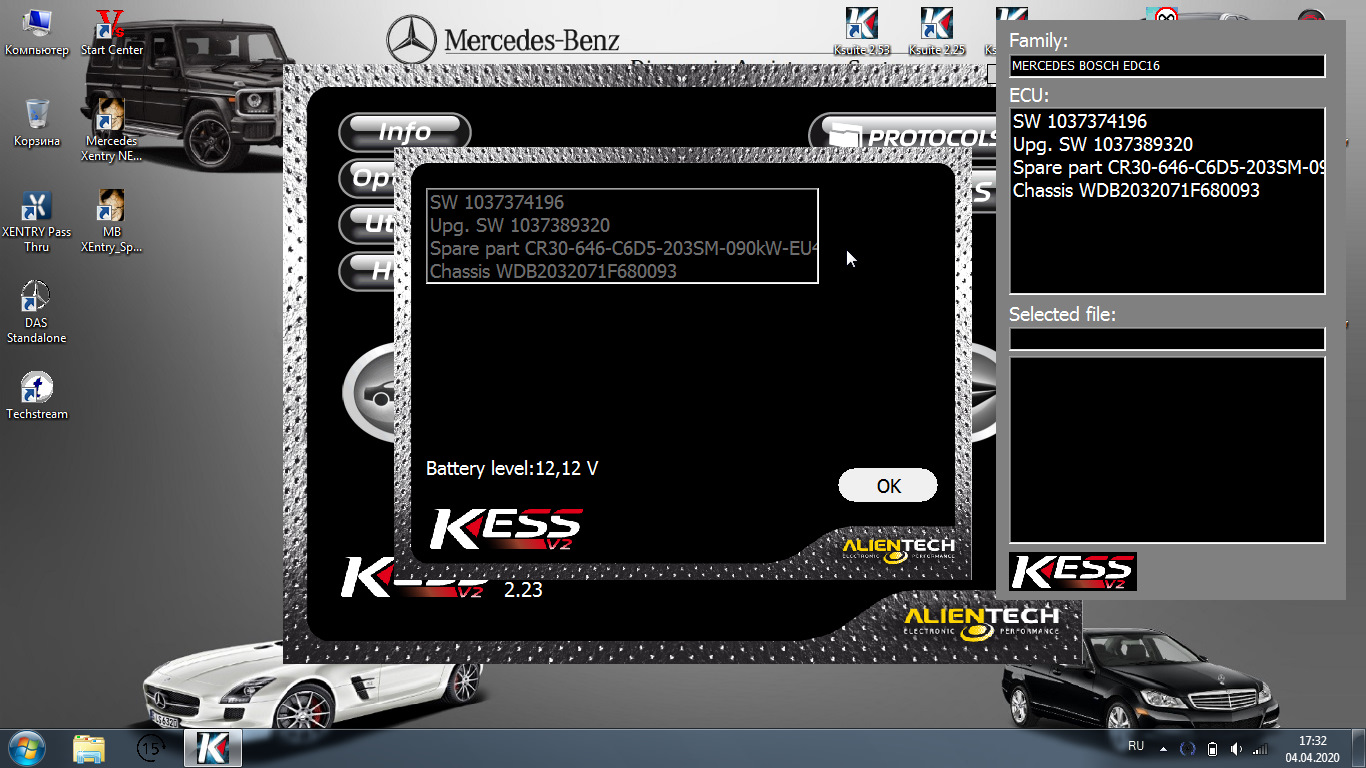Screen dimensions: 1366x768
Task: Click the Selected file field
Action: click(1167, 339)
